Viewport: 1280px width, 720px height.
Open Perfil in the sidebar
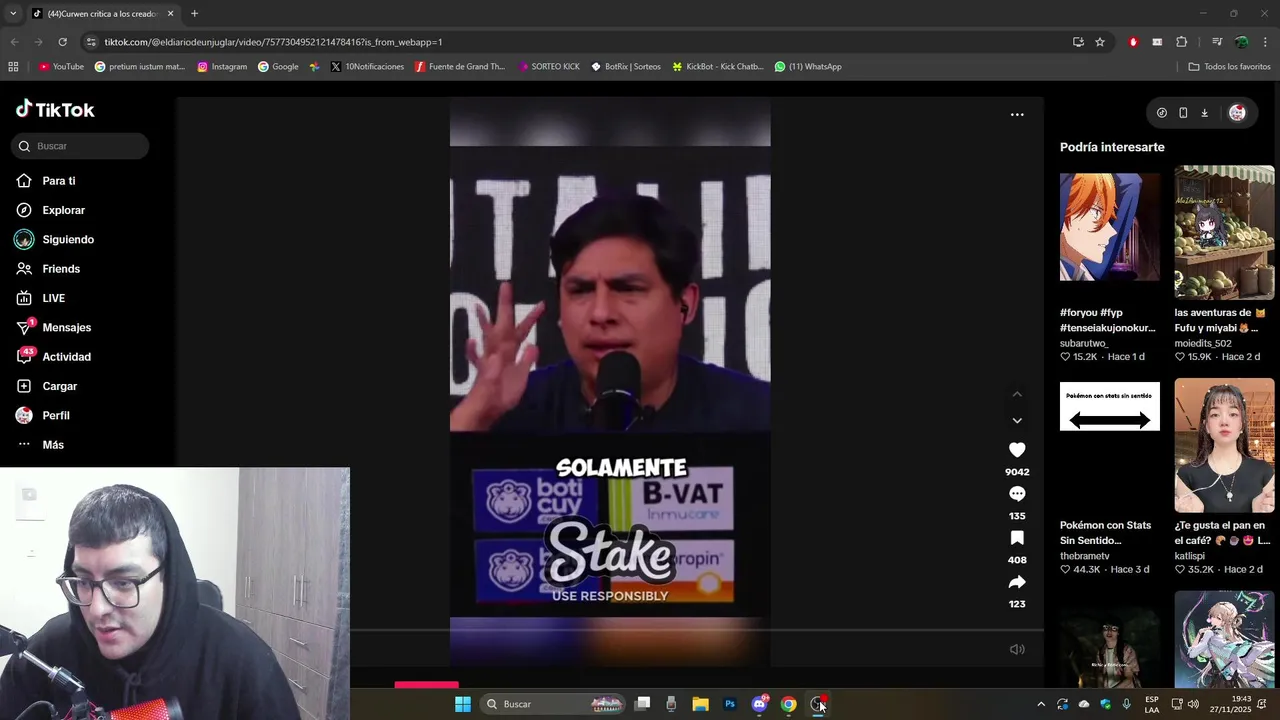pos(56,416)
